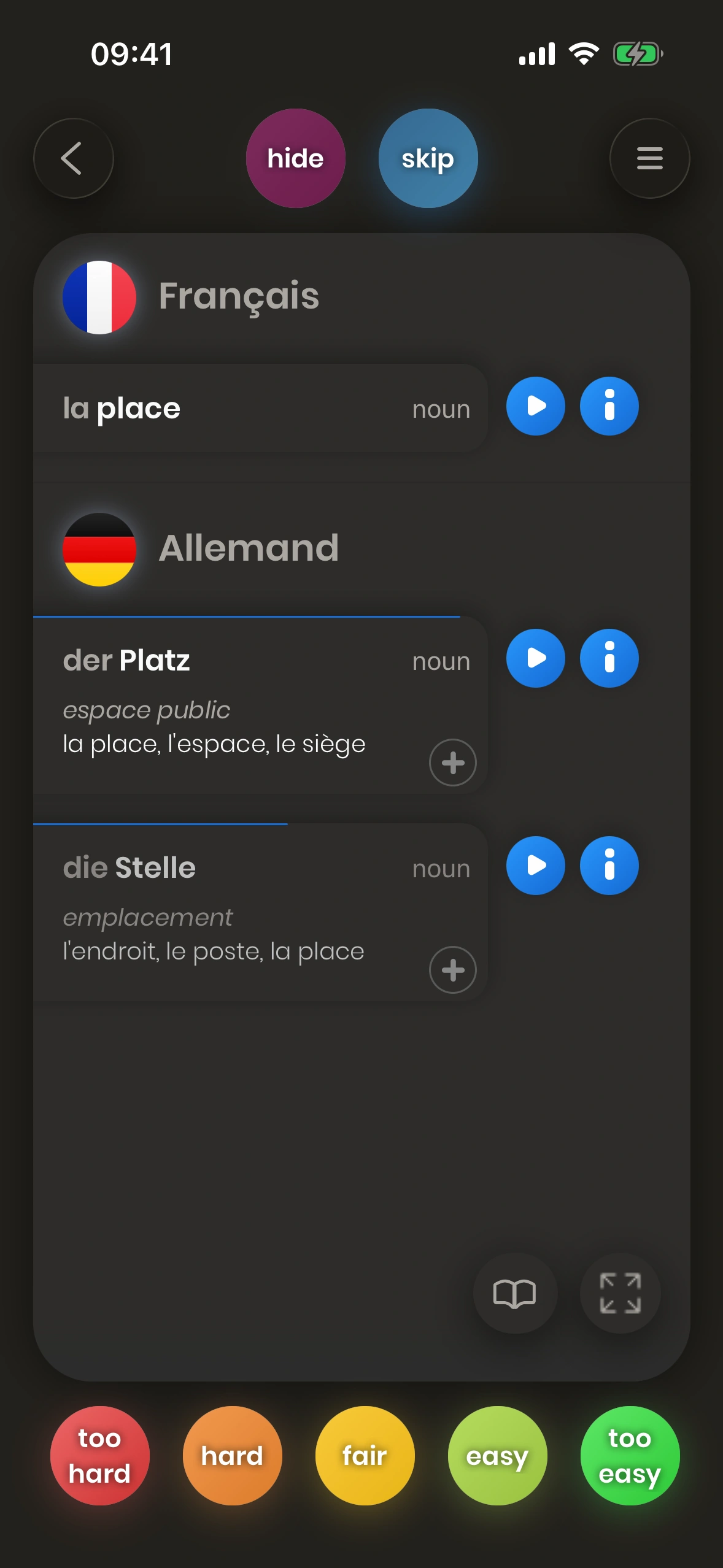723x1568 pixels.
Task: Select the yellow fair rating
Action: point(365,1455)
